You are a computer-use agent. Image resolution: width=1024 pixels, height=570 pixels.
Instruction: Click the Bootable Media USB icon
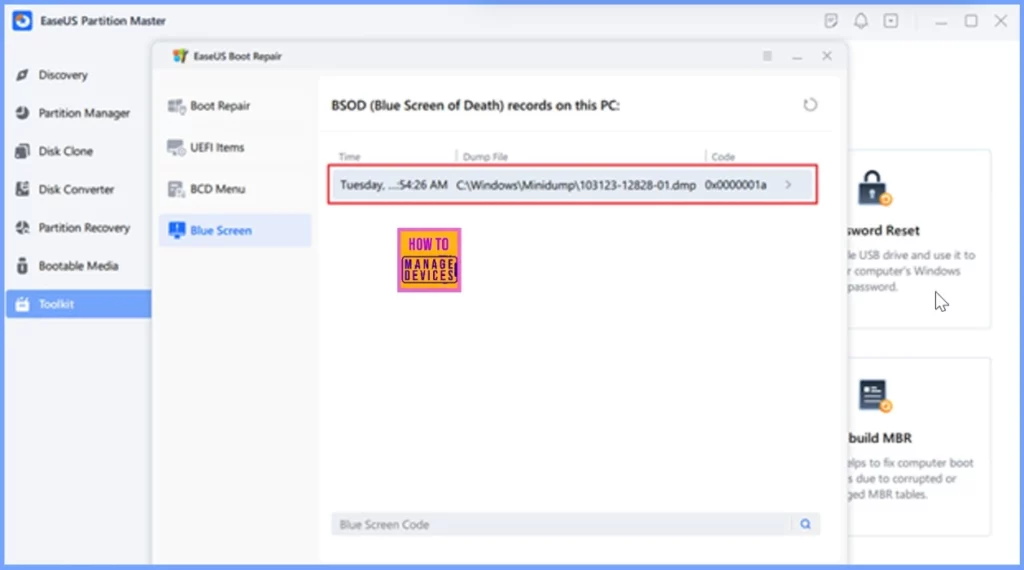point(22,266)
